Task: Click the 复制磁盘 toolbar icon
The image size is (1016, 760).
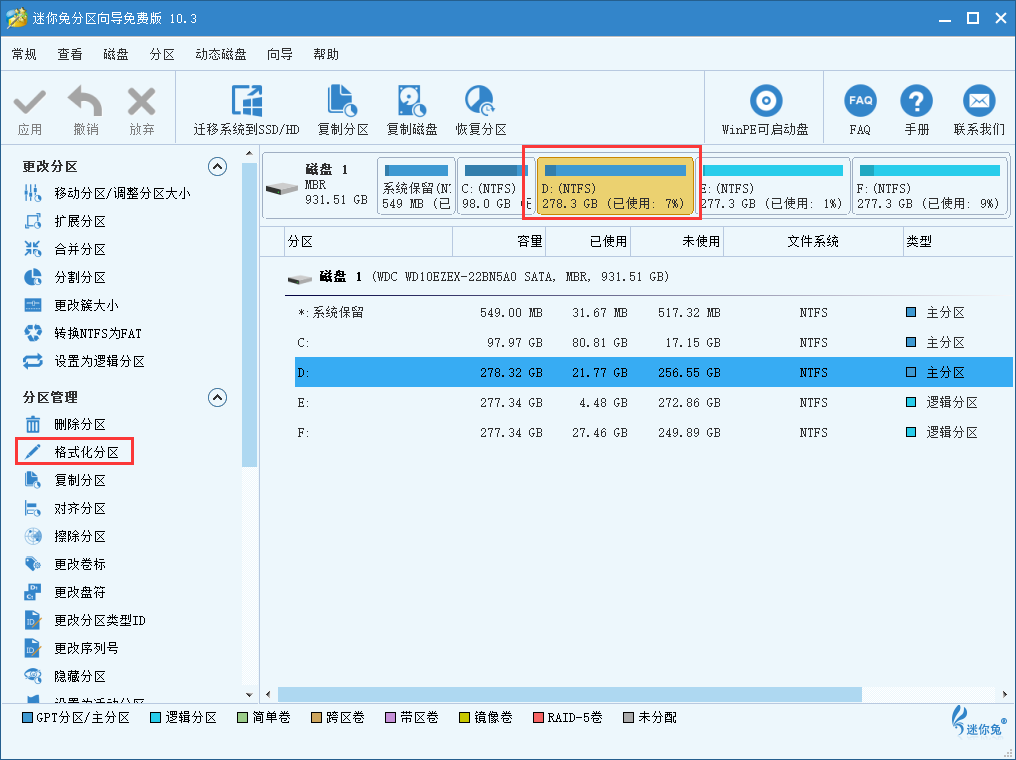Action: point(411,110)
